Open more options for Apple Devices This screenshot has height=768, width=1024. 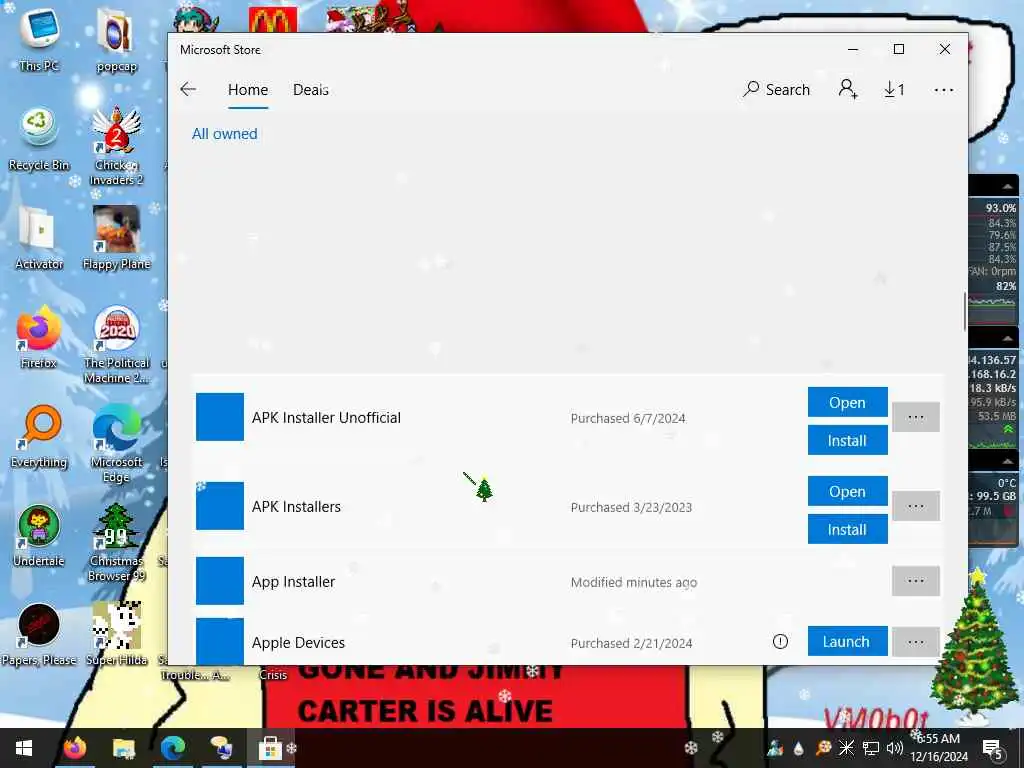pos(916,642)
